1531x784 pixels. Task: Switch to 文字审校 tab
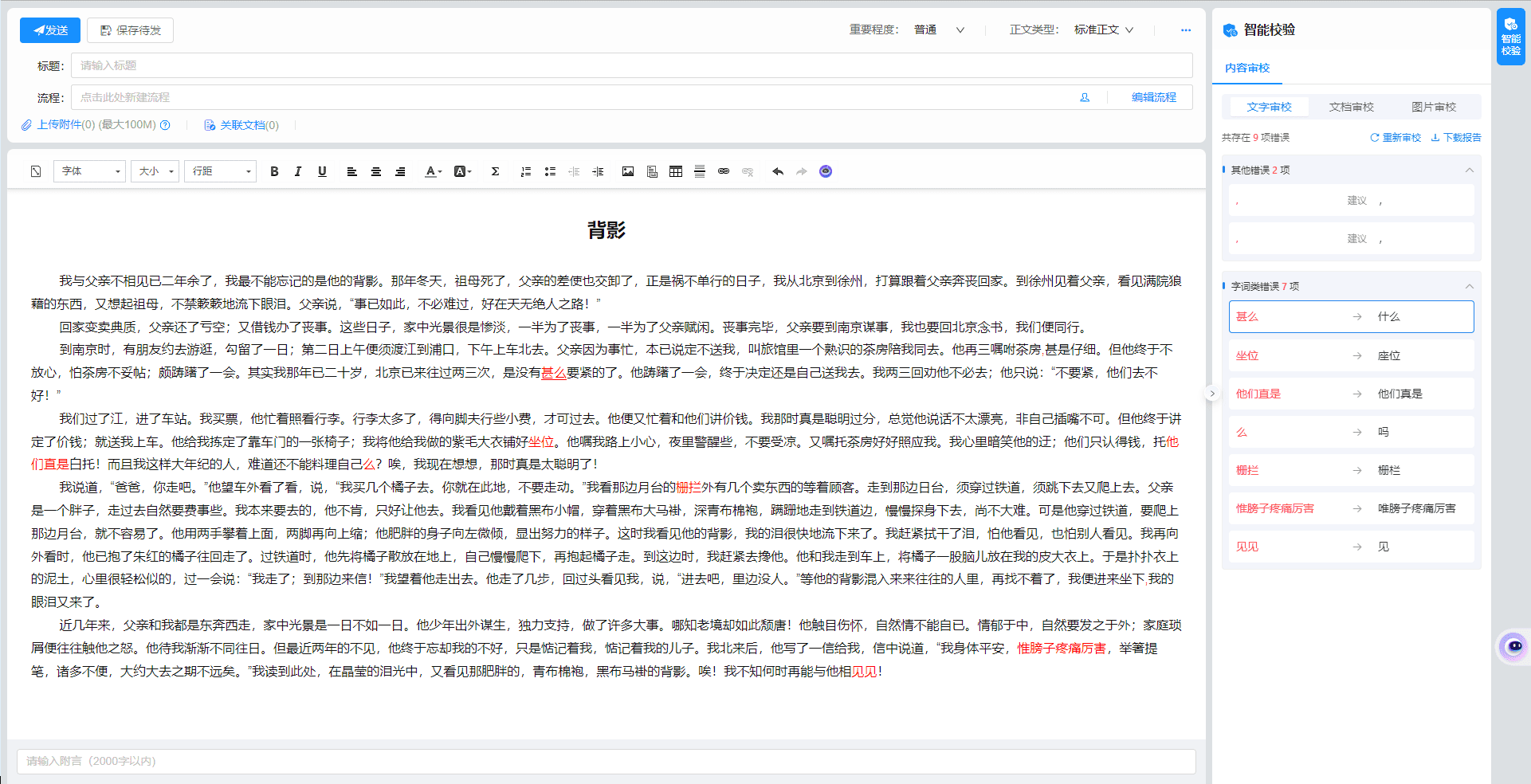[x=1269, y=107]
